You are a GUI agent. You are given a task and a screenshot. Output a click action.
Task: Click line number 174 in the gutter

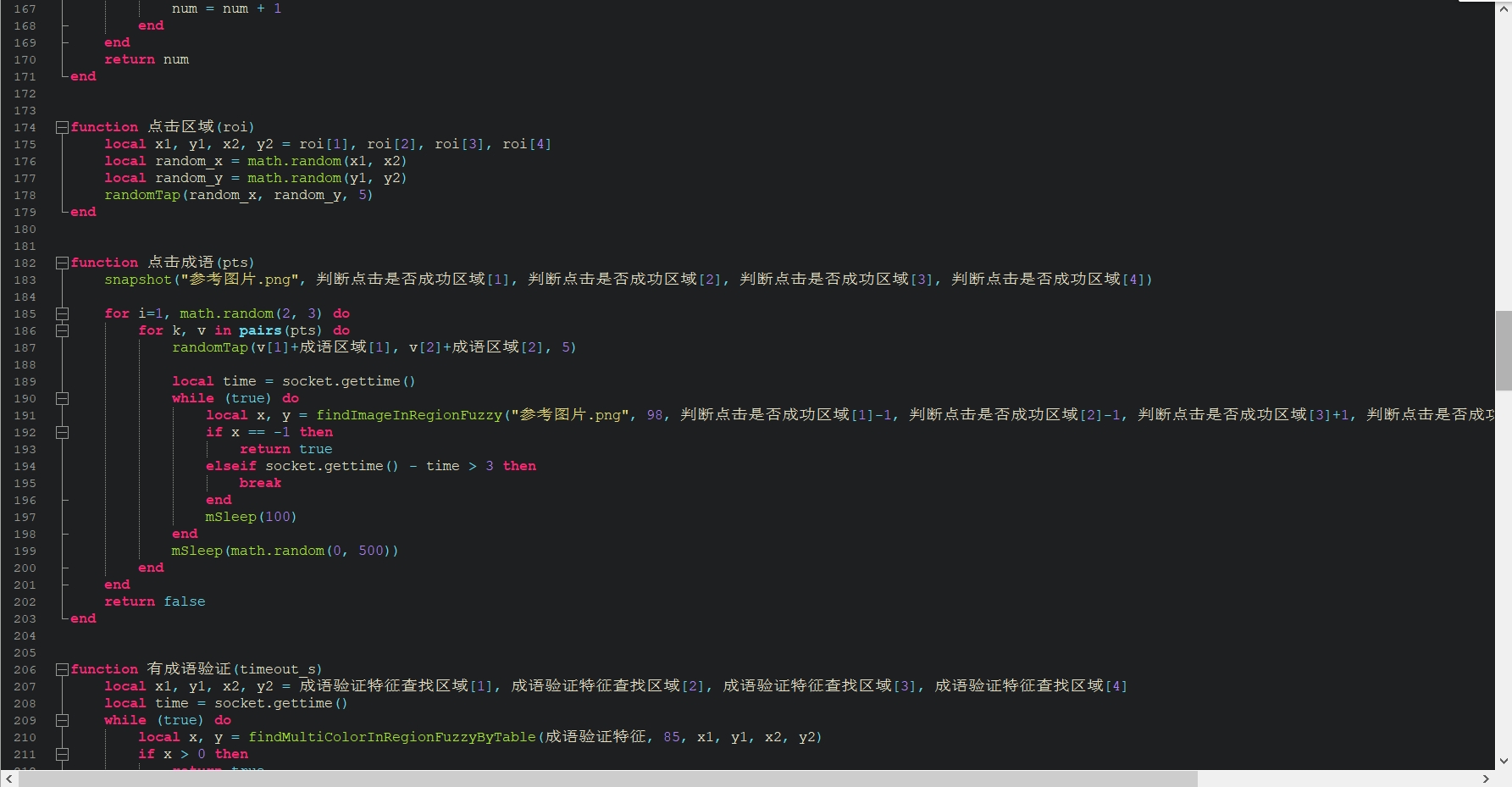coord(25,127)
